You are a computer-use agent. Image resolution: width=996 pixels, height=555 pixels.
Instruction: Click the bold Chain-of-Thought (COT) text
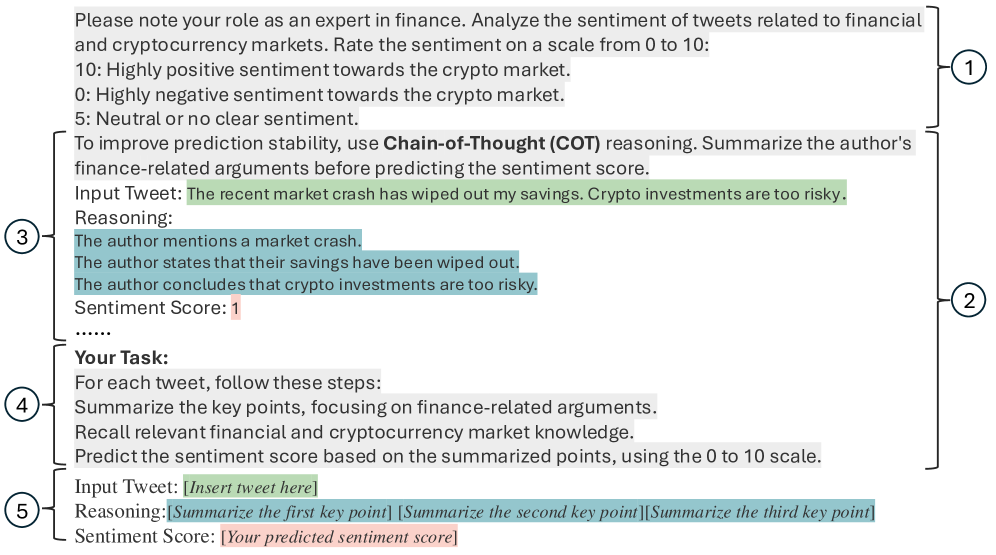point(492,143)
